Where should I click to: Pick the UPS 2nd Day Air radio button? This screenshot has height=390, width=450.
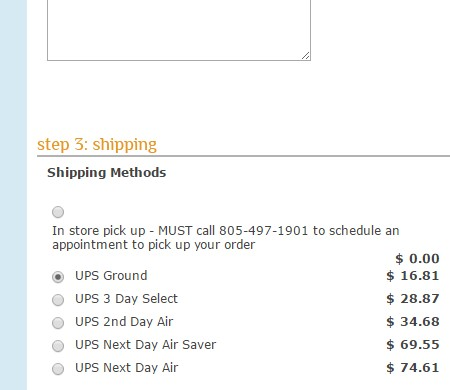(58, 323)
